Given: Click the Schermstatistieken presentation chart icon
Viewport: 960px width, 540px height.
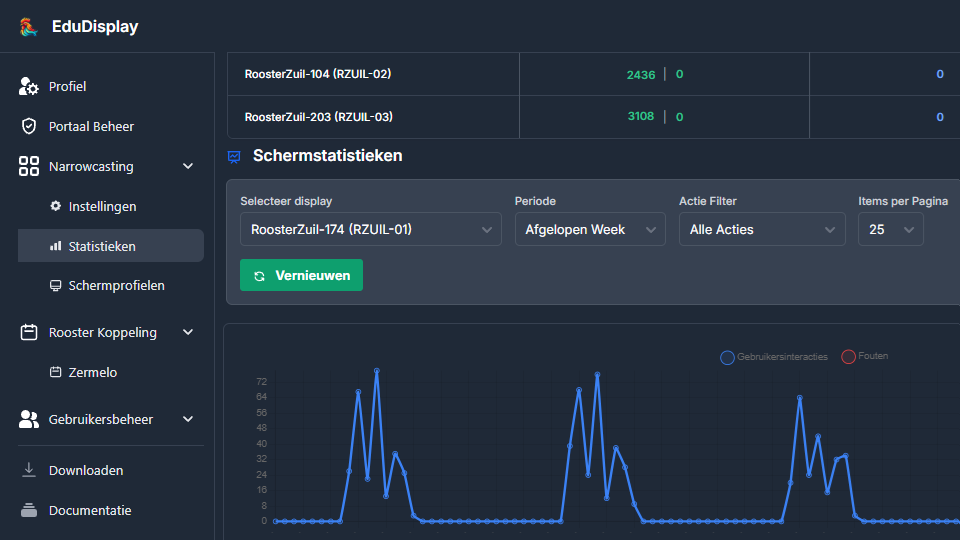Looking at the screenshot, I should point(234,157).
